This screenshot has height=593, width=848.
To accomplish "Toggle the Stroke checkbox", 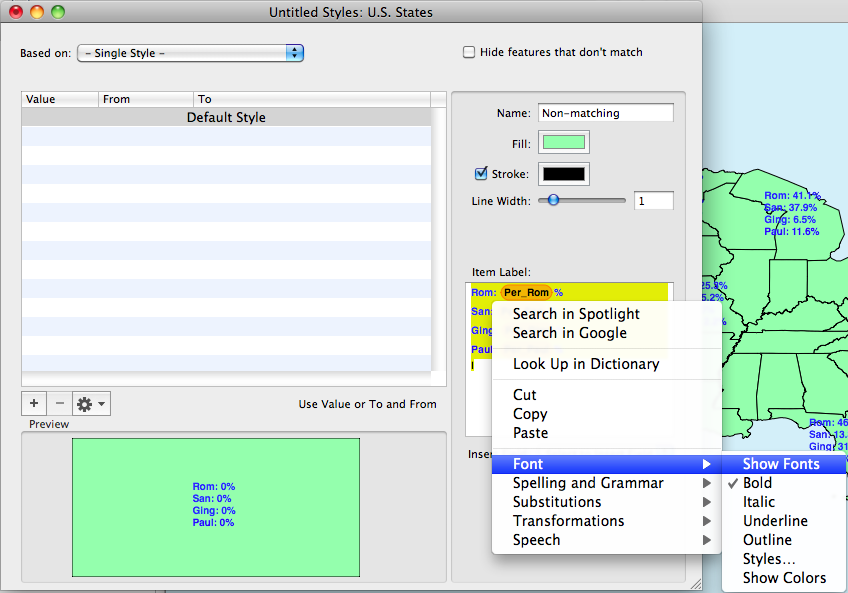I will point(481,173).
